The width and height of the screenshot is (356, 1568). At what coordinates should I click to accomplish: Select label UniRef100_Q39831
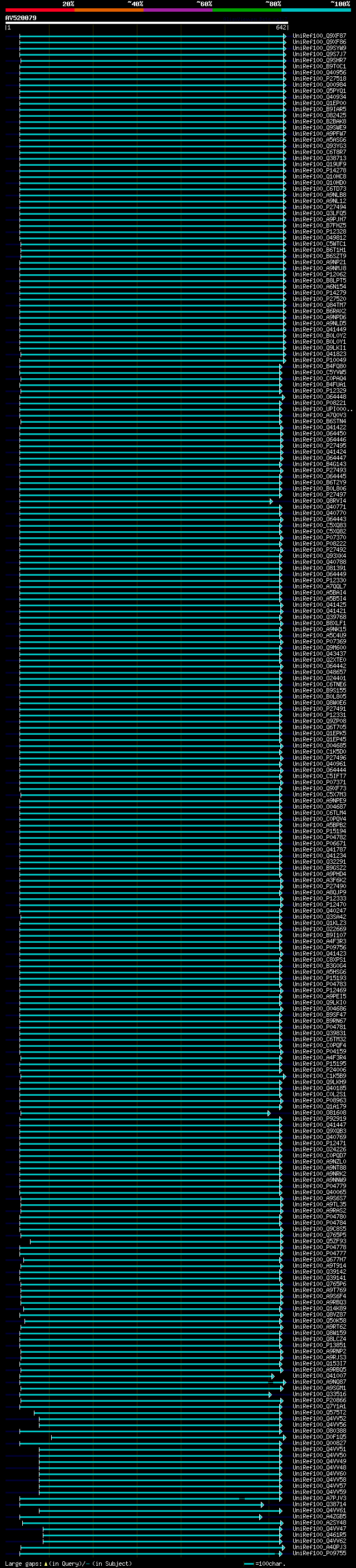click(x=319, y=1033)
